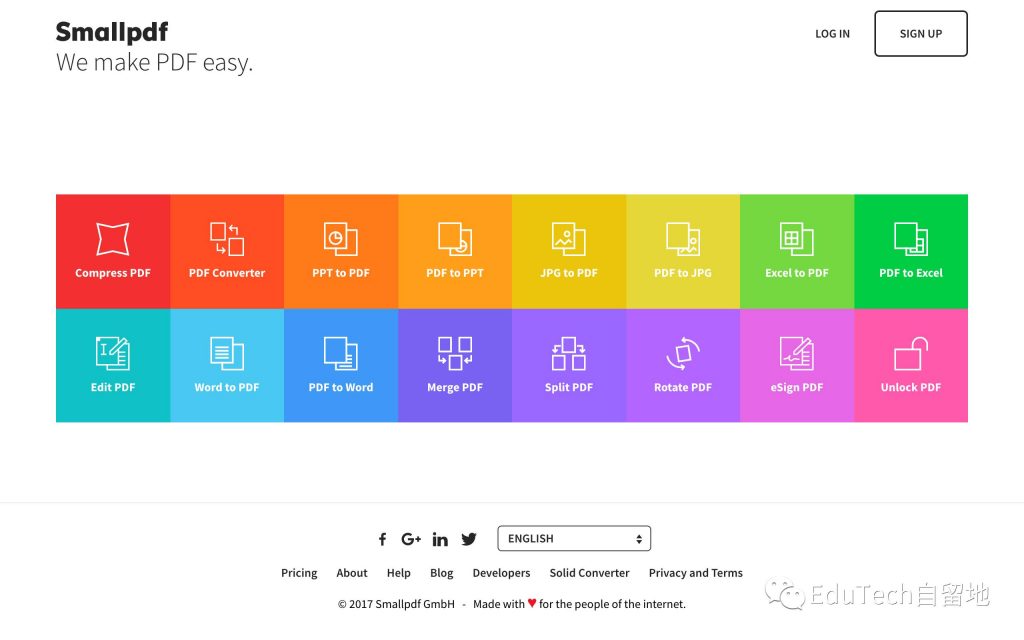Open the Developers footer link
Image resolution: width=1024 pixels, height=640 pixels.
502,573
